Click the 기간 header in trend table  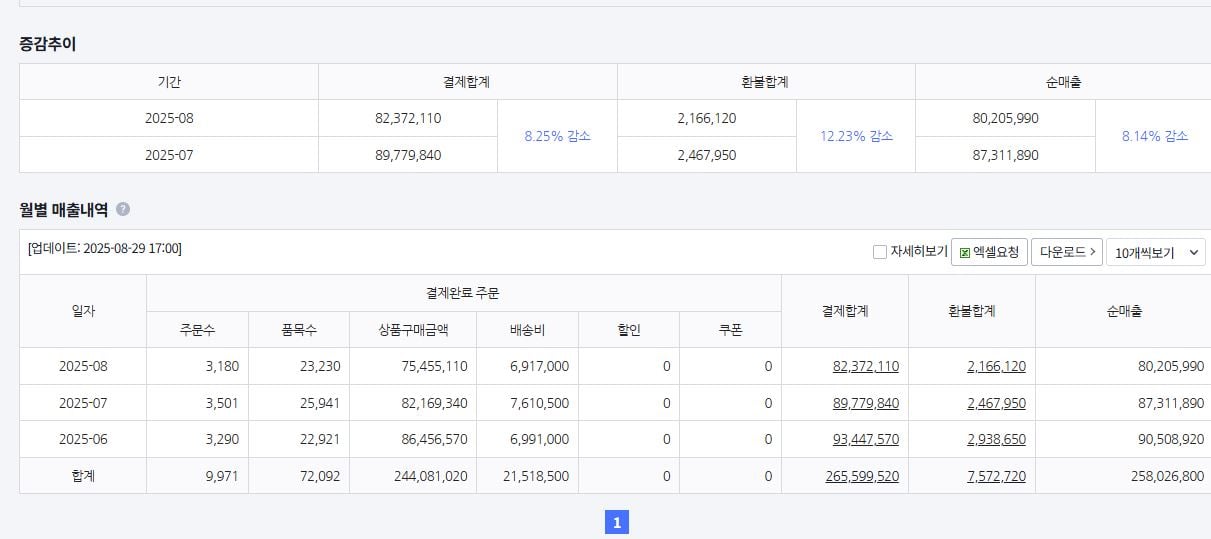(x=169, y=83)
